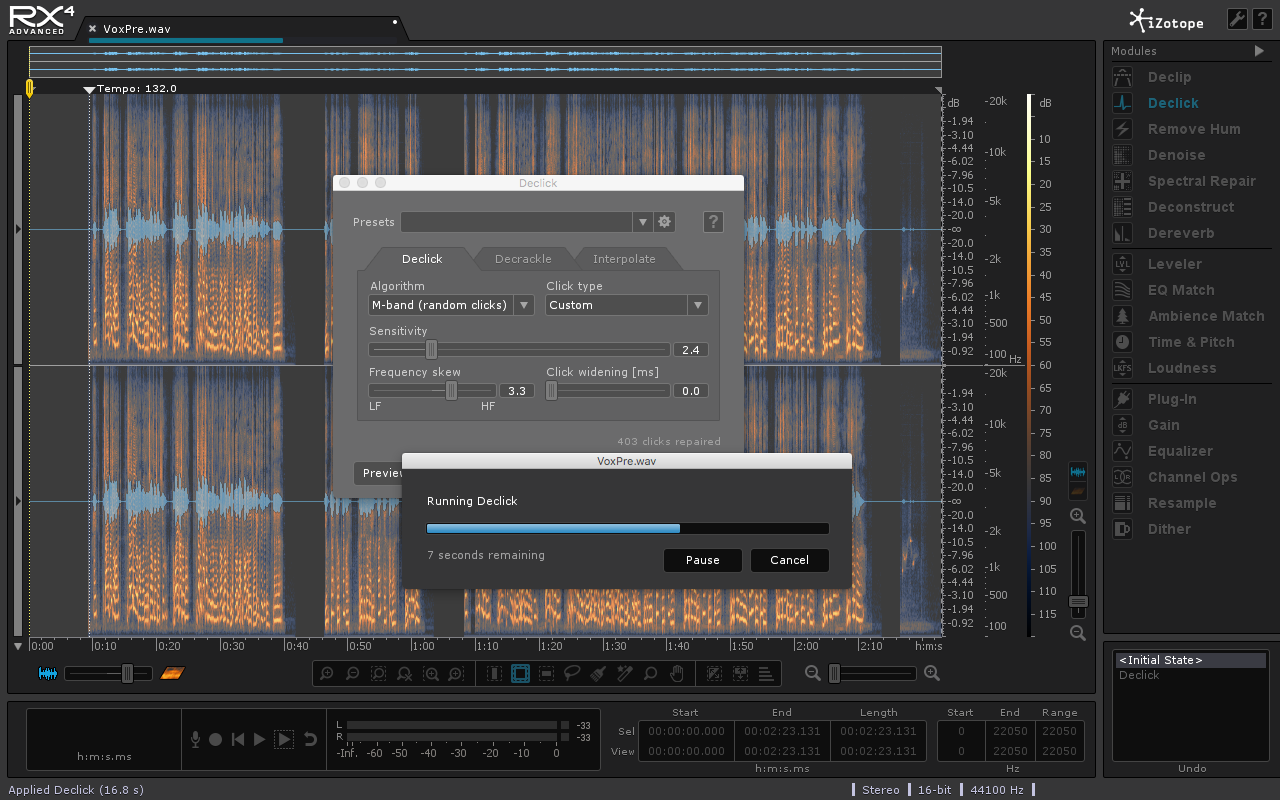The image size is (1280, 800).
Task: Show waveform view using the blue waveform icon beside the dB scale
Action: tap(1078, 471)
